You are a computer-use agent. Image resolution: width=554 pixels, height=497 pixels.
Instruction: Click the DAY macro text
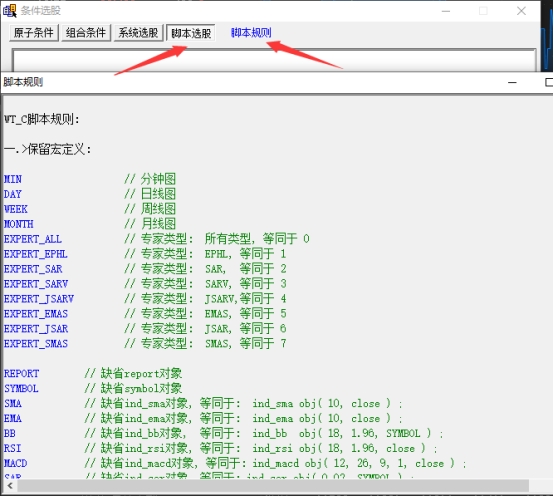tap(13, 194)
